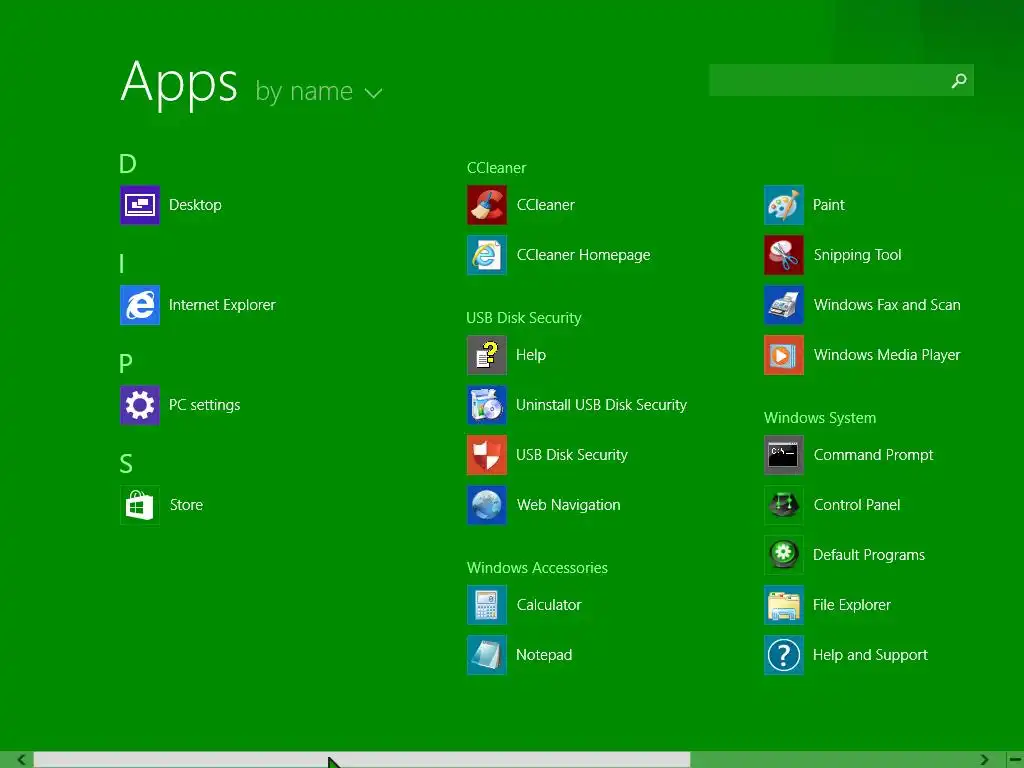Open Calculator icon
The height and width of the screenshot is (768, 1024).
tap(487, 605)
